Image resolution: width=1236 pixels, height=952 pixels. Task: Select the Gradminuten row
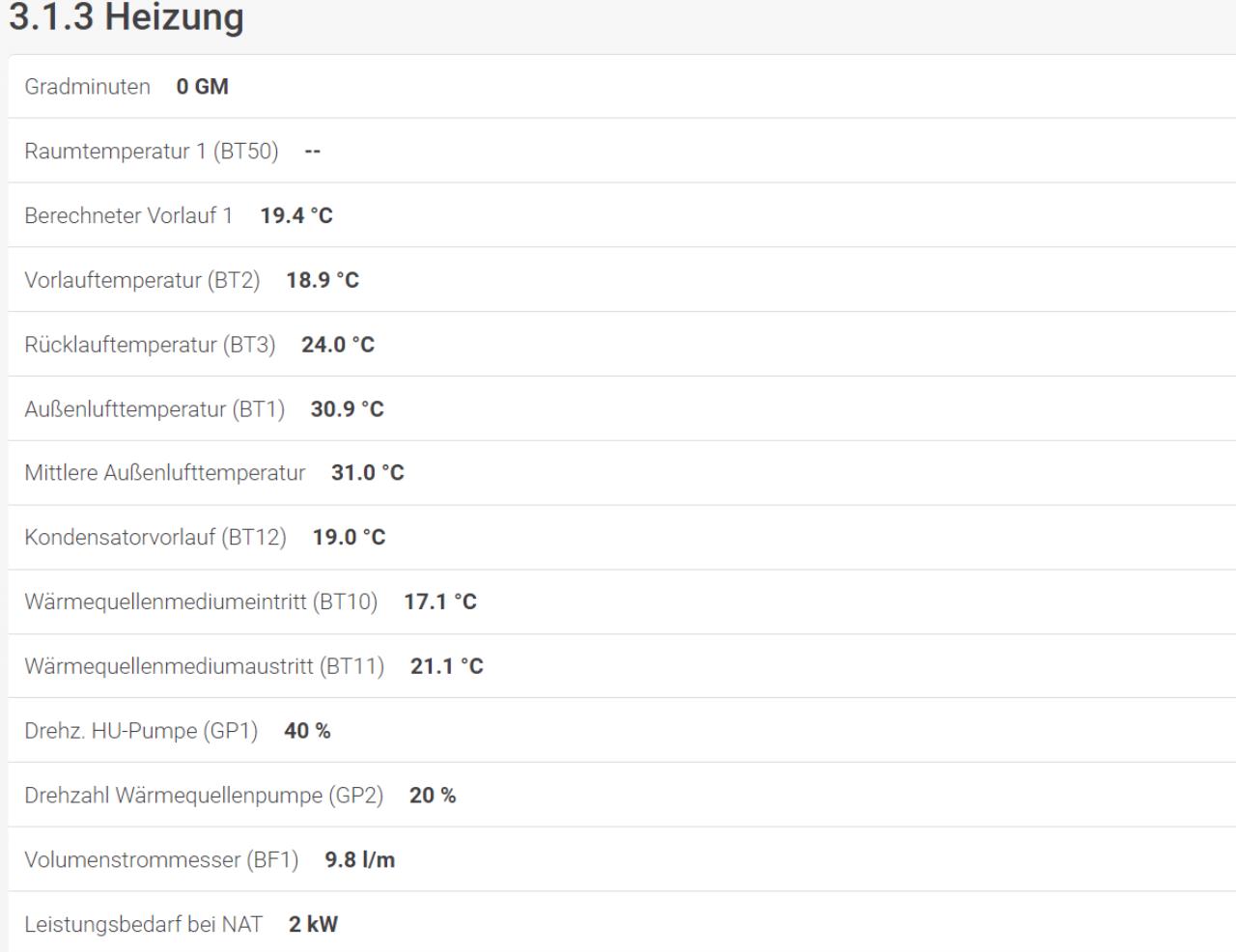click(622, 87)
